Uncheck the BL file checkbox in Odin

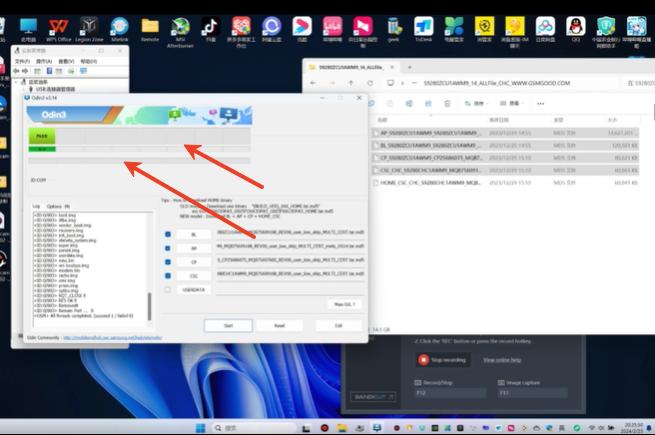point(168,234)
